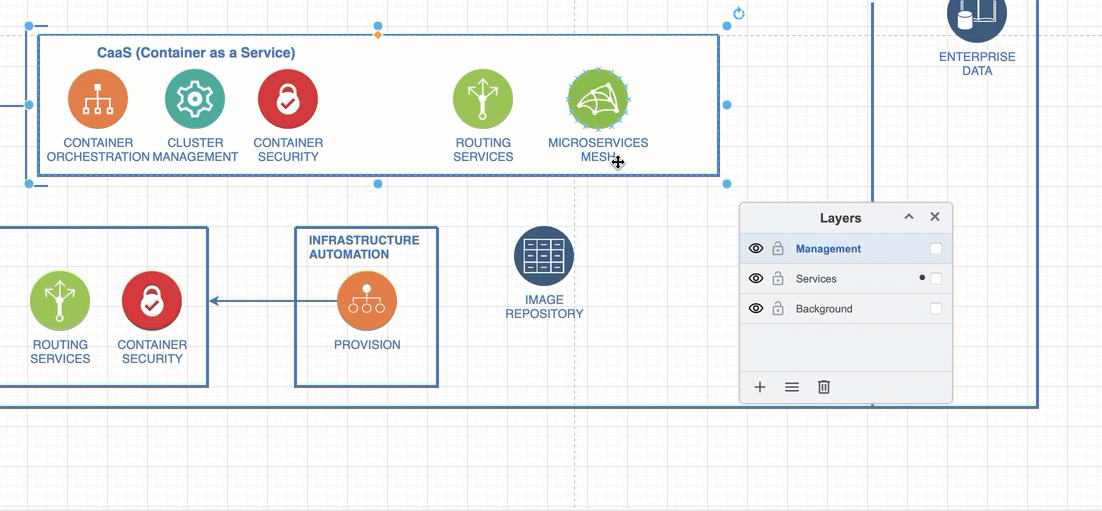Viewport: 1102px width, 511px height.
Task: Select the Services layer row
Action: click(x=850, y=279)
